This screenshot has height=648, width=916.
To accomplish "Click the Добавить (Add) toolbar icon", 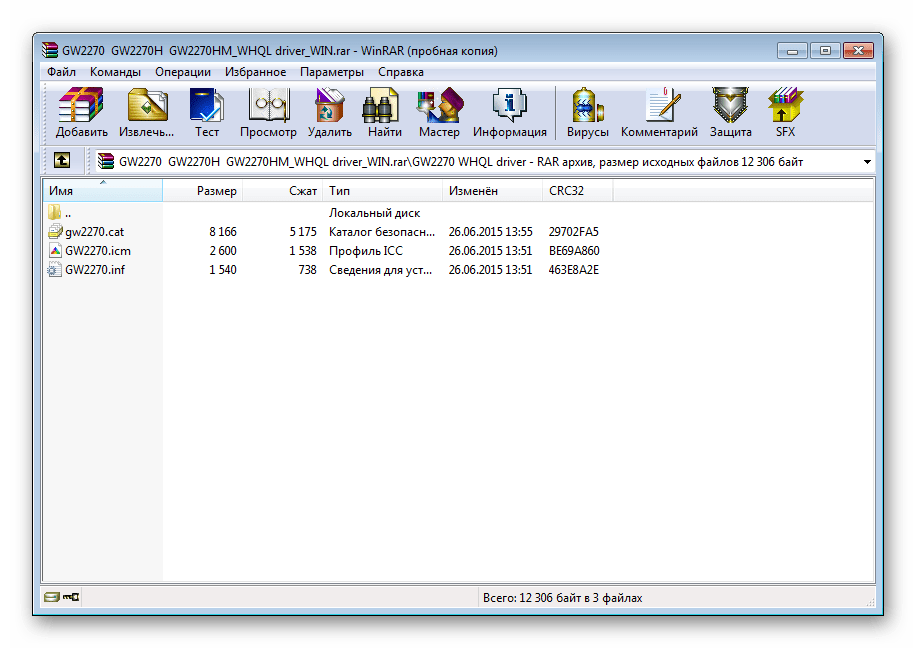I will 81,112.
